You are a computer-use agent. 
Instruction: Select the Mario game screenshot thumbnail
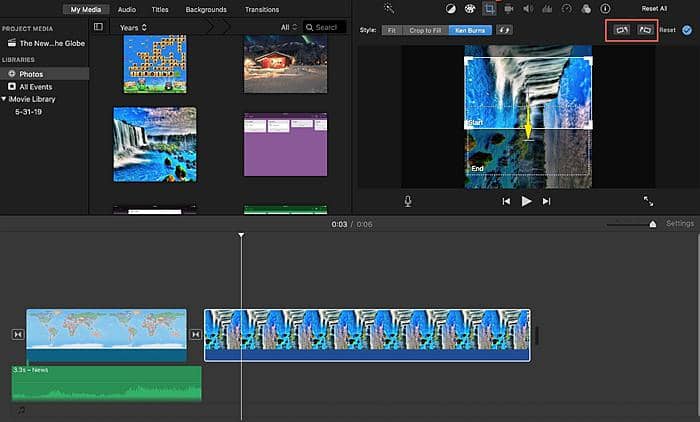[155, 64]
